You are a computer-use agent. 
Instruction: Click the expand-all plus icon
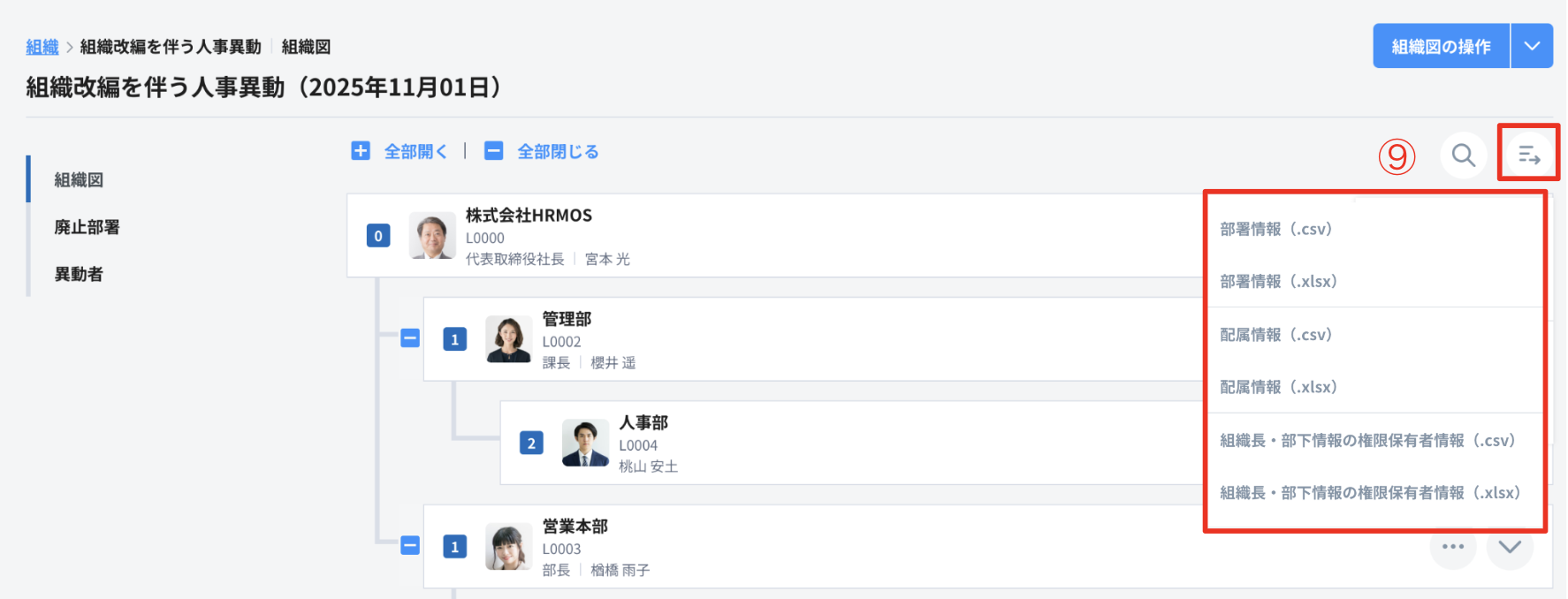click(x=361, y=151)
